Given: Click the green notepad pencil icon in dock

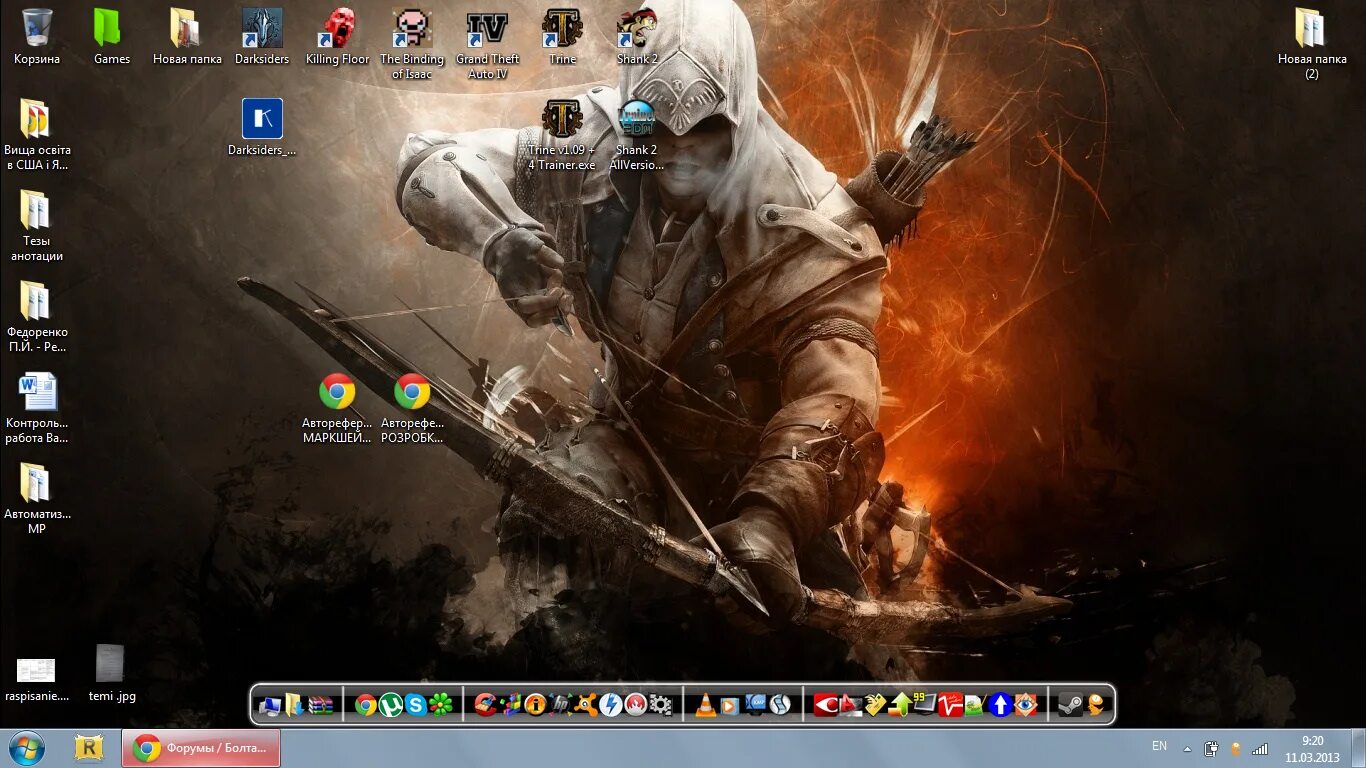Looking at the screenshot, I should 975,705.
